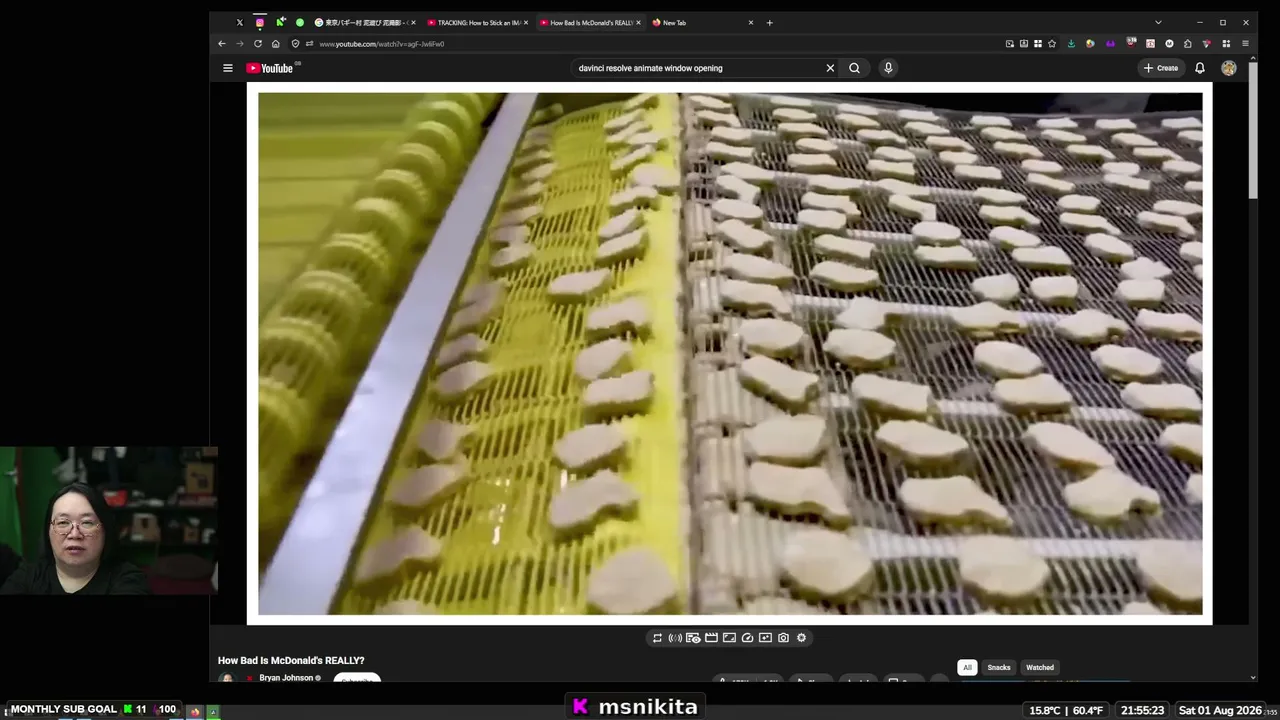Click the video title 'How Bad Is McDonald's REALLY?'
This screenshot has width=1280, height=720.
point(291,660)
